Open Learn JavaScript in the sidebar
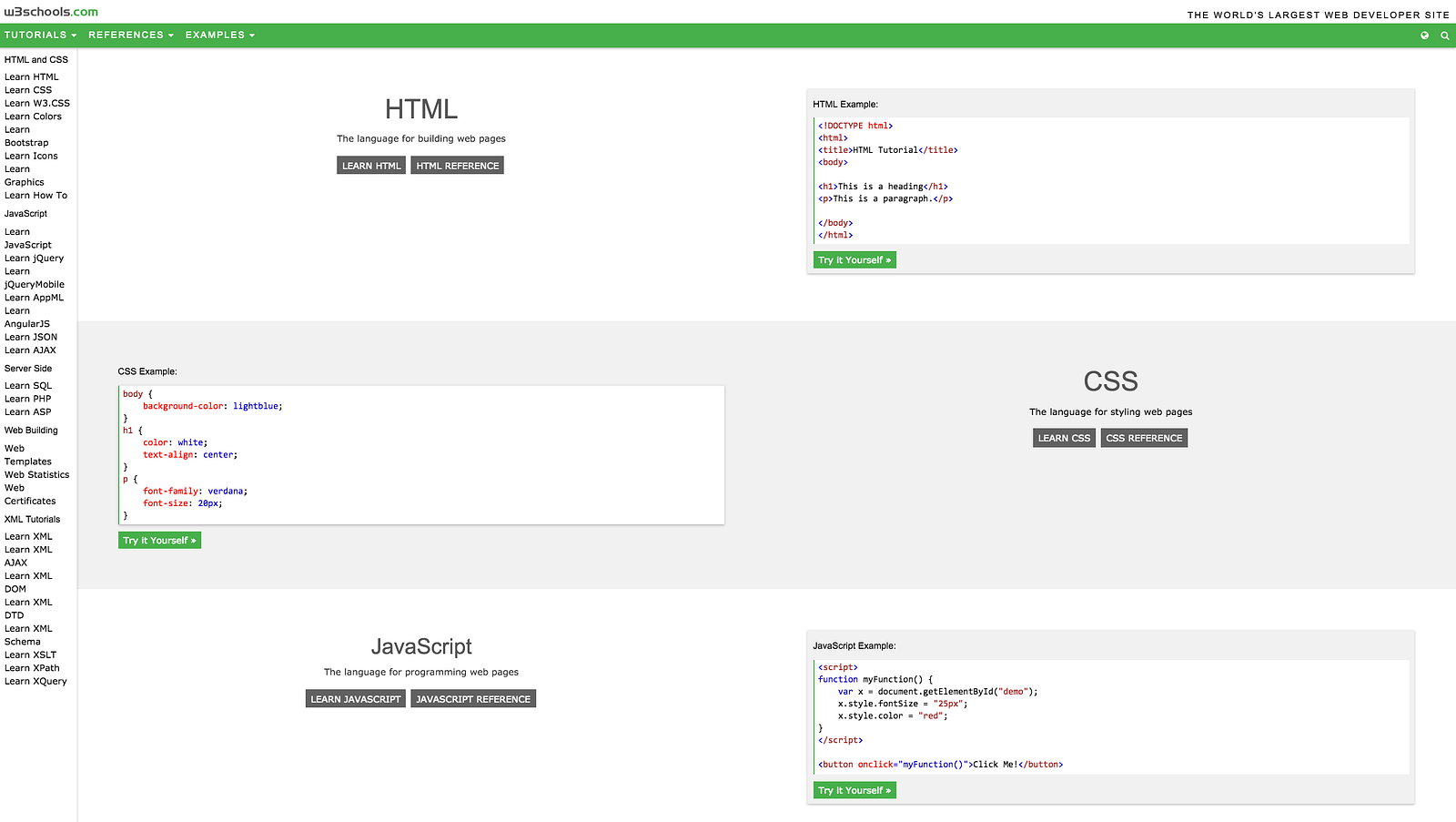The image size is (1456, 822). 28,238
